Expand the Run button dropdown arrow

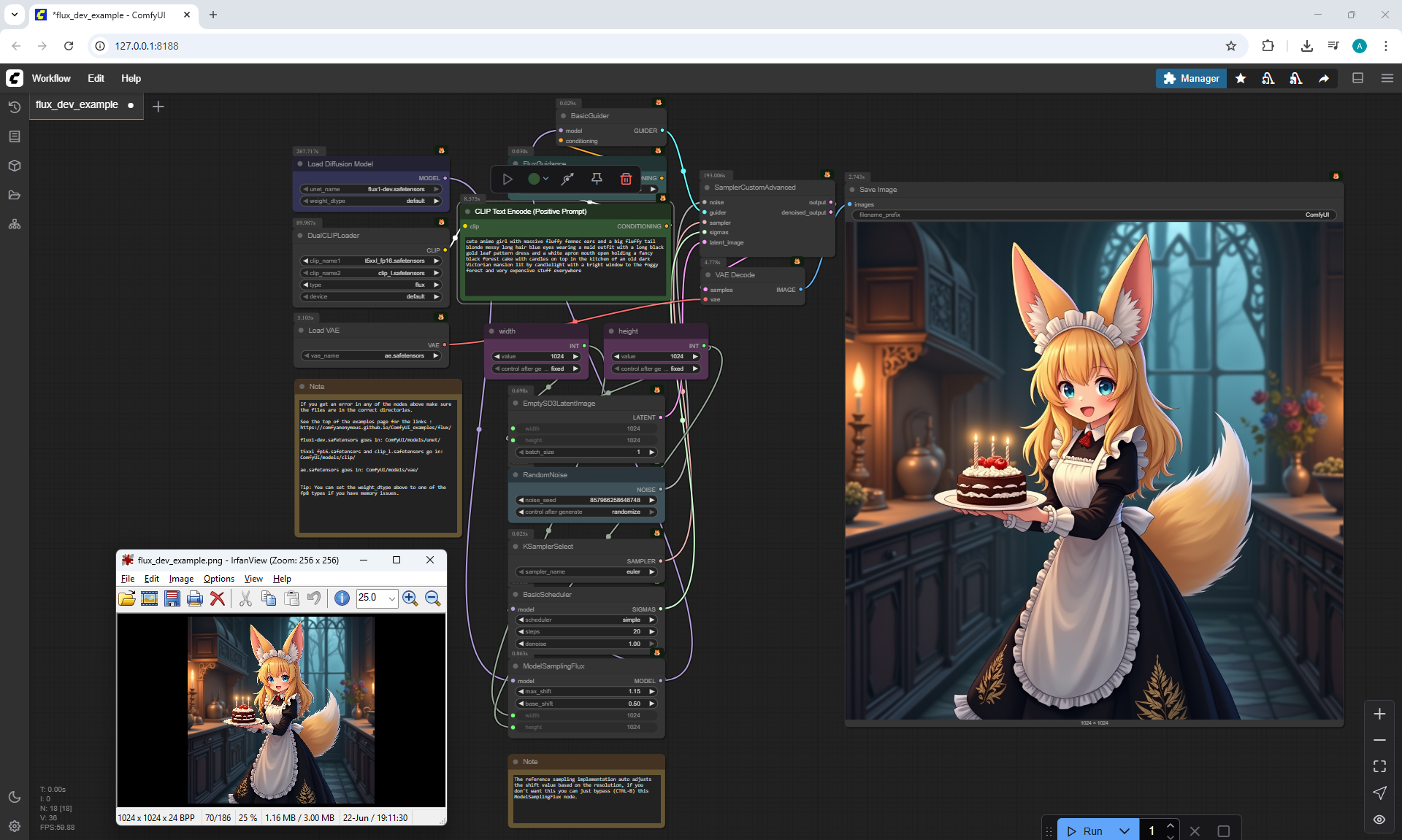click(1125, 831)
